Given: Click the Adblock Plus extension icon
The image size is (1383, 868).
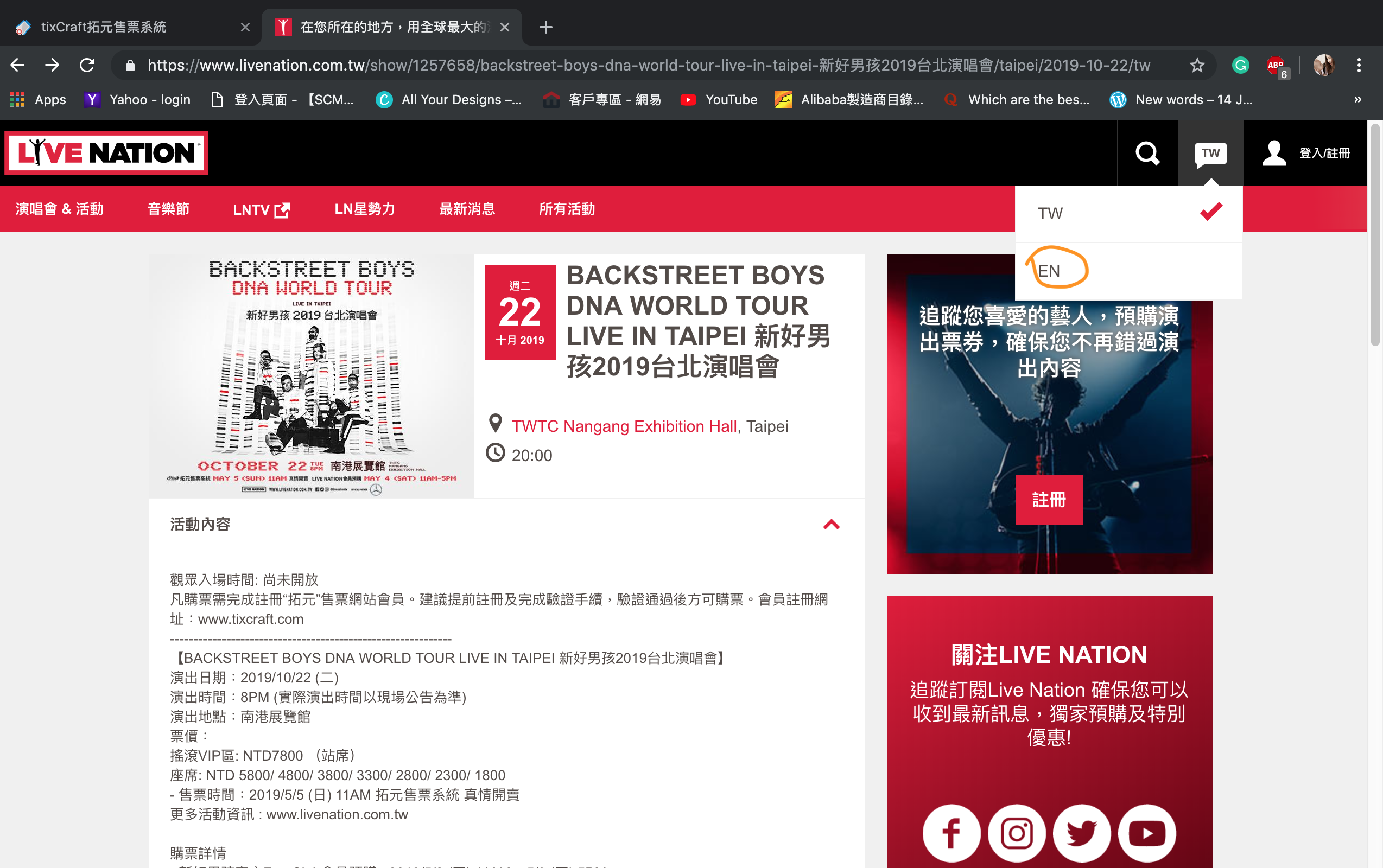Looking at the screenshot, I should tap(1275, 66).
